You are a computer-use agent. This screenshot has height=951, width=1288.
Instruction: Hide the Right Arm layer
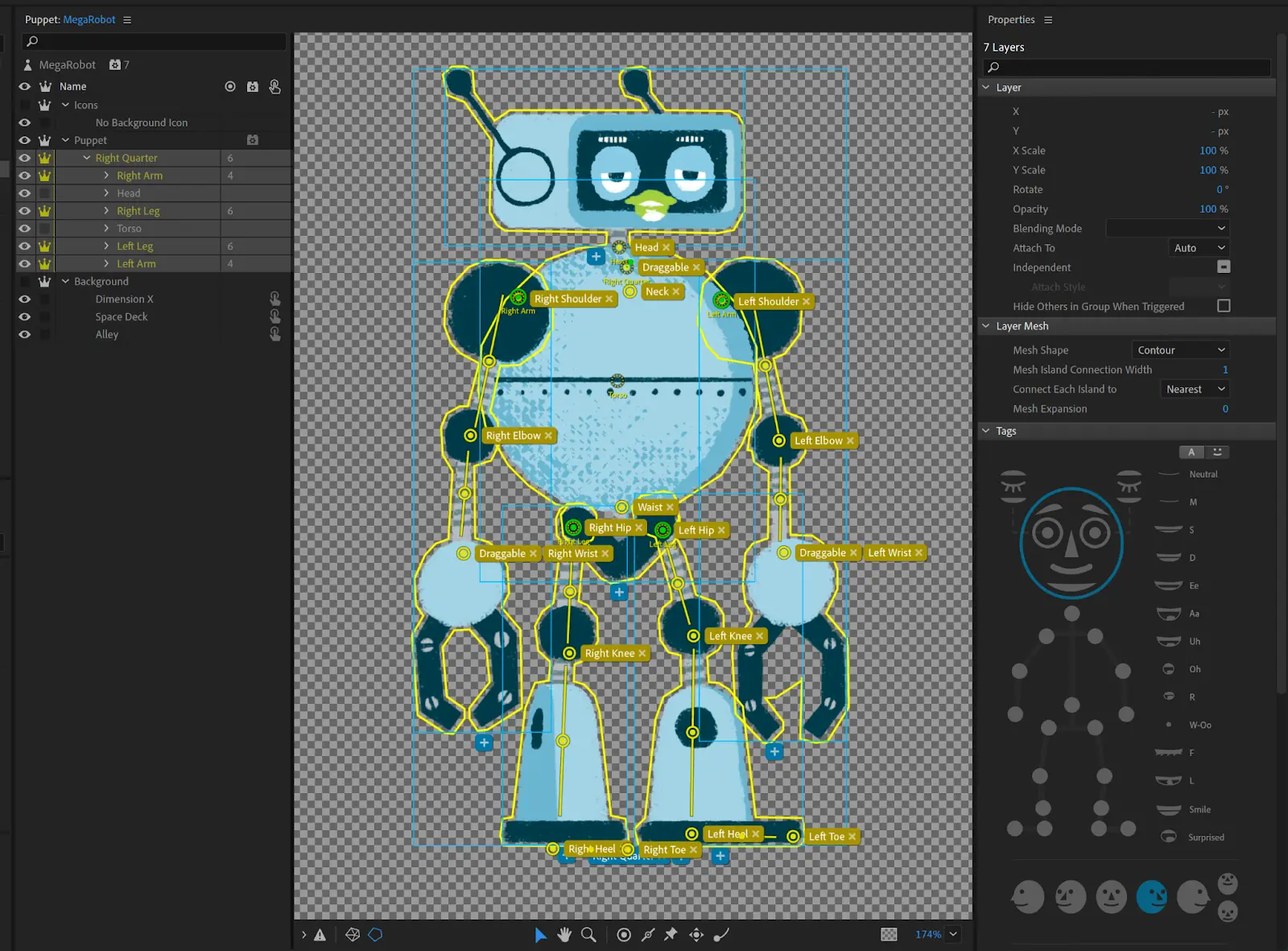point(24,176)
